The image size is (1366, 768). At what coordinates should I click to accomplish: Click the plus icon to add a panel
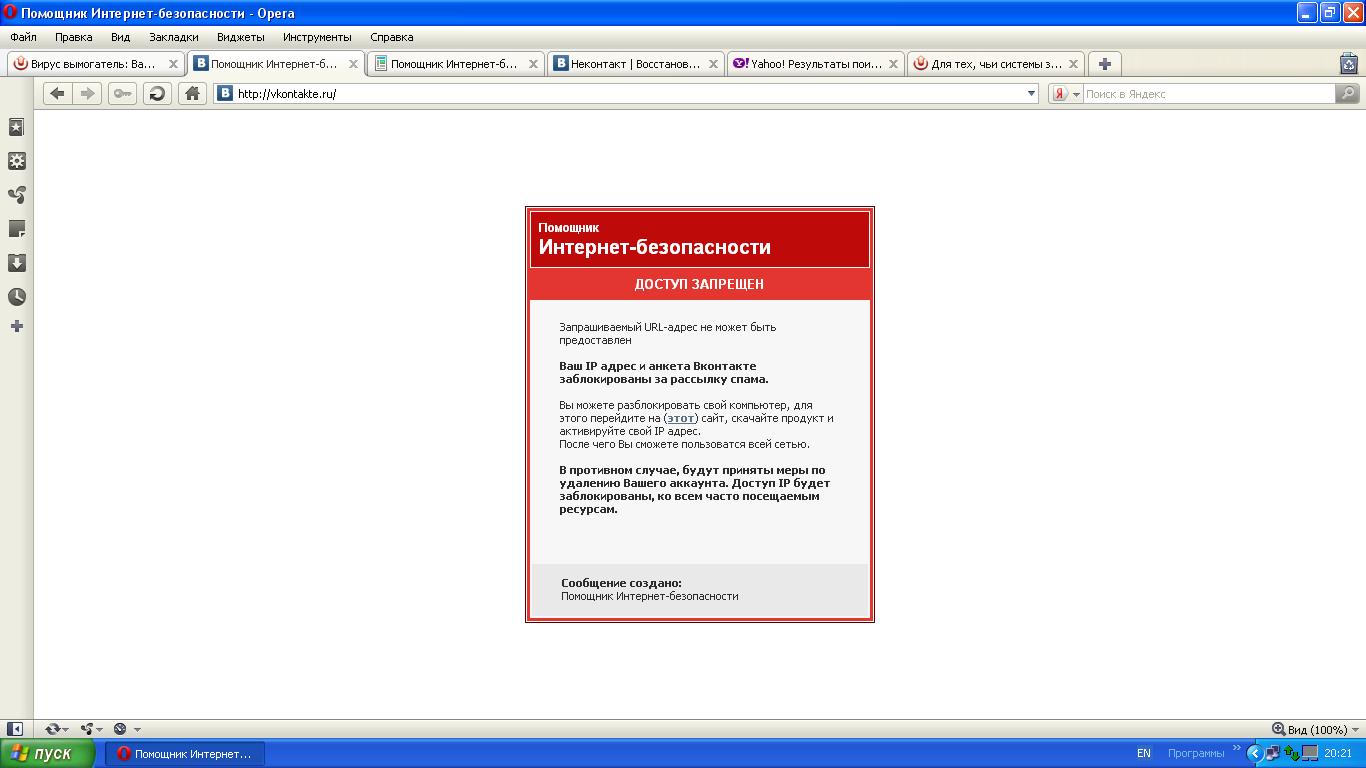point(15,325)
